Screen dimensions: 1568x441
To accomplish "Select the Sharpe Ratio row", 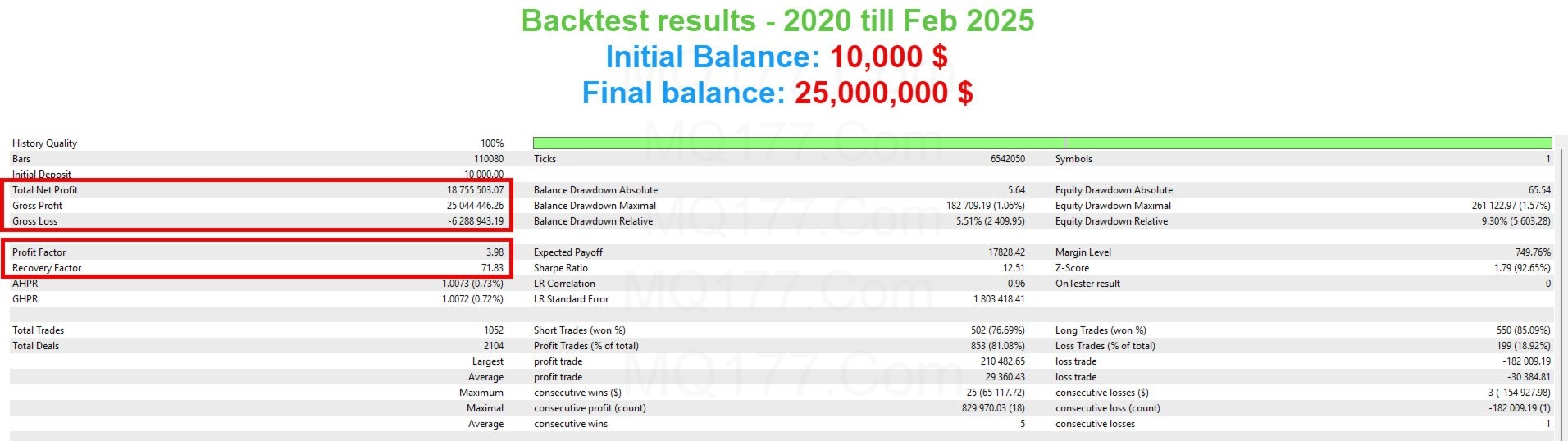I will coord(779,268).
